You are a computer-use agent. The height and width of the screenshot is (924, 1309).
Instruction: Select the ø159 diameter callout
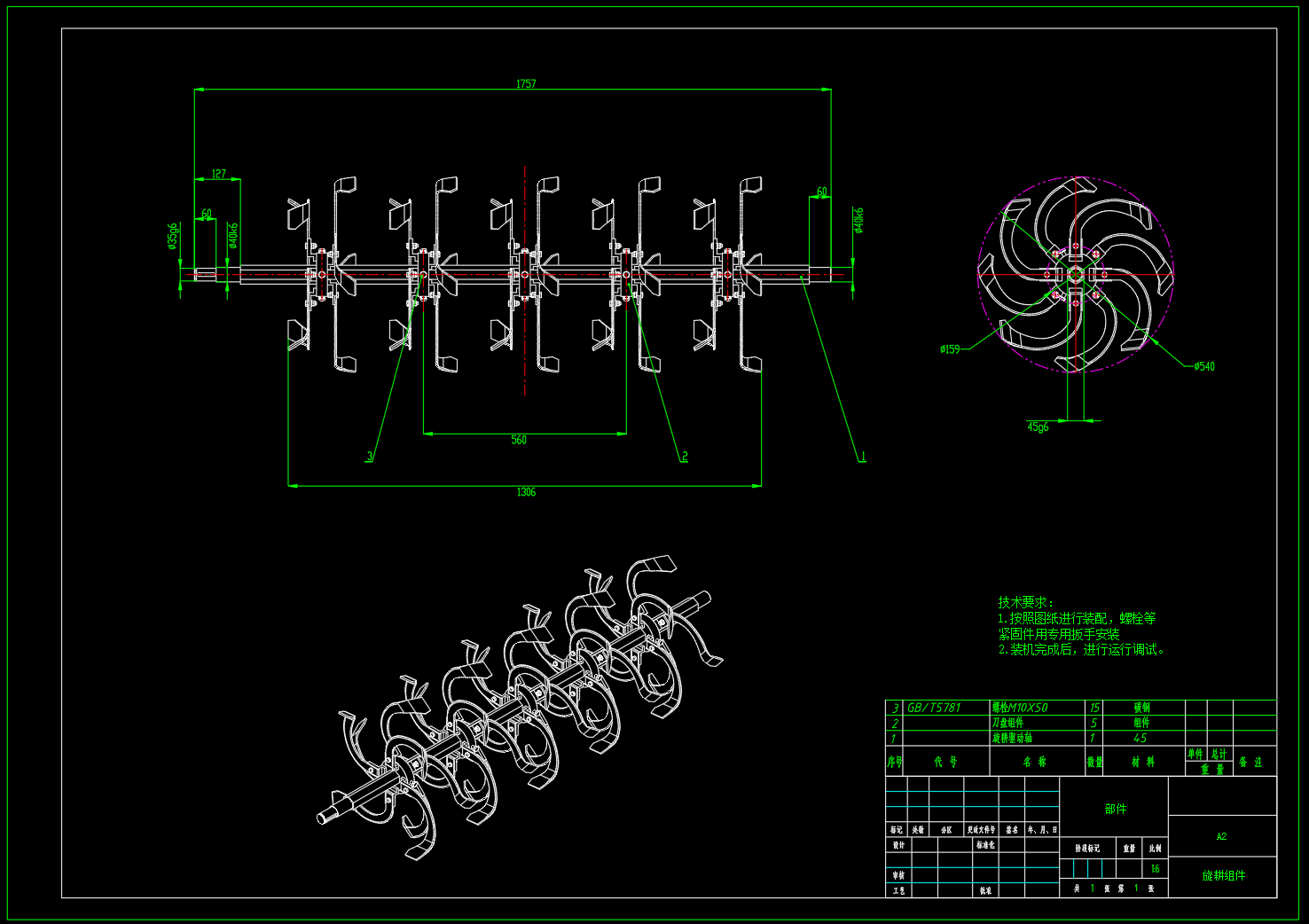click(950, 349)
